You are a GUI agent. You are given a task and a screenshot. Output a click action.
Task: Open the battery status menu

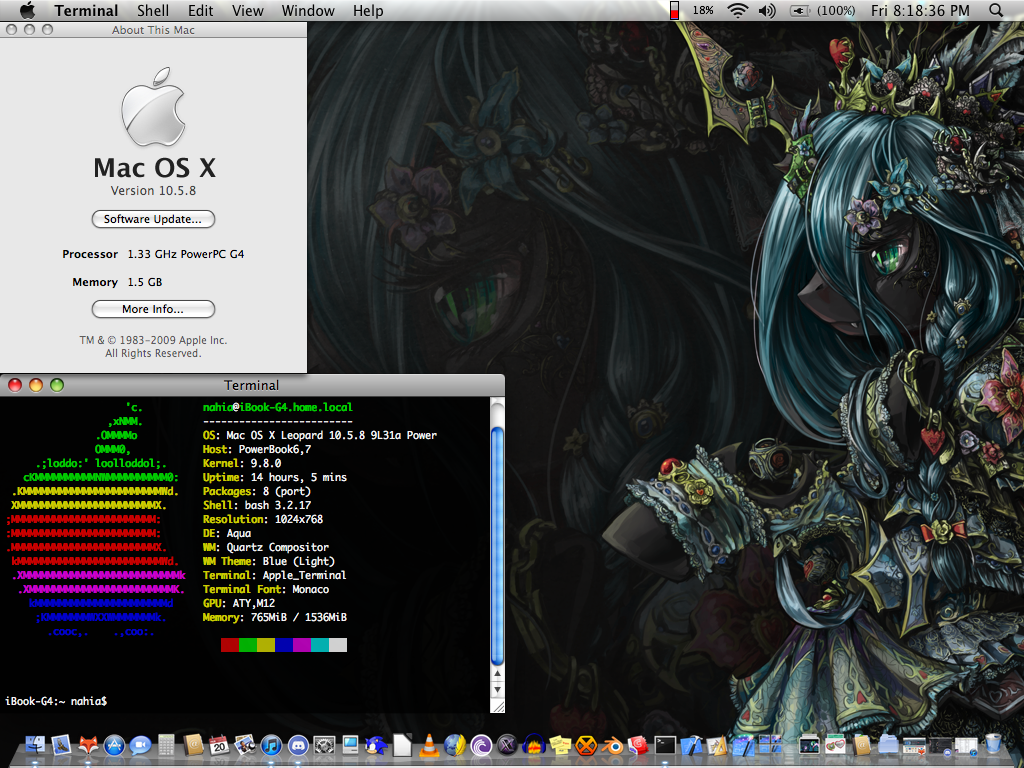coord(799,11)
